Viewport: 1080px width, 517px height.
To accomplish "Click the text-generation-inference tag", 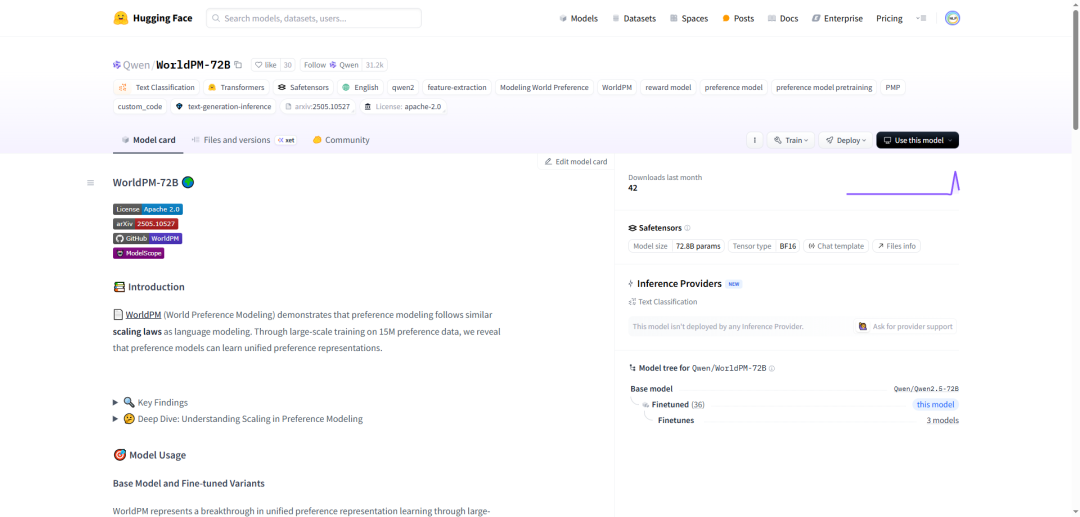I will [223, 107].
